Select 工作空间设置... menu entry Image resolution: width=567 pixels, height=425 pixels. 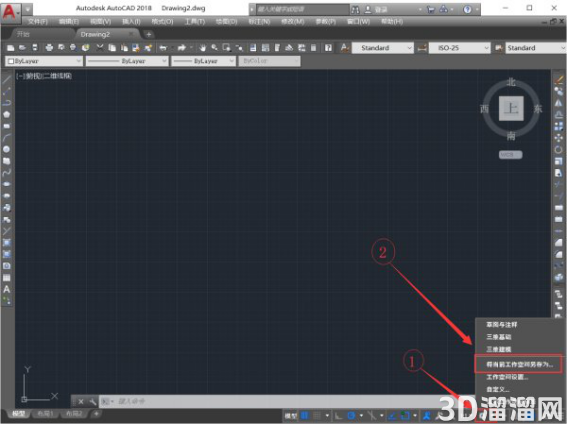(507, 377)
